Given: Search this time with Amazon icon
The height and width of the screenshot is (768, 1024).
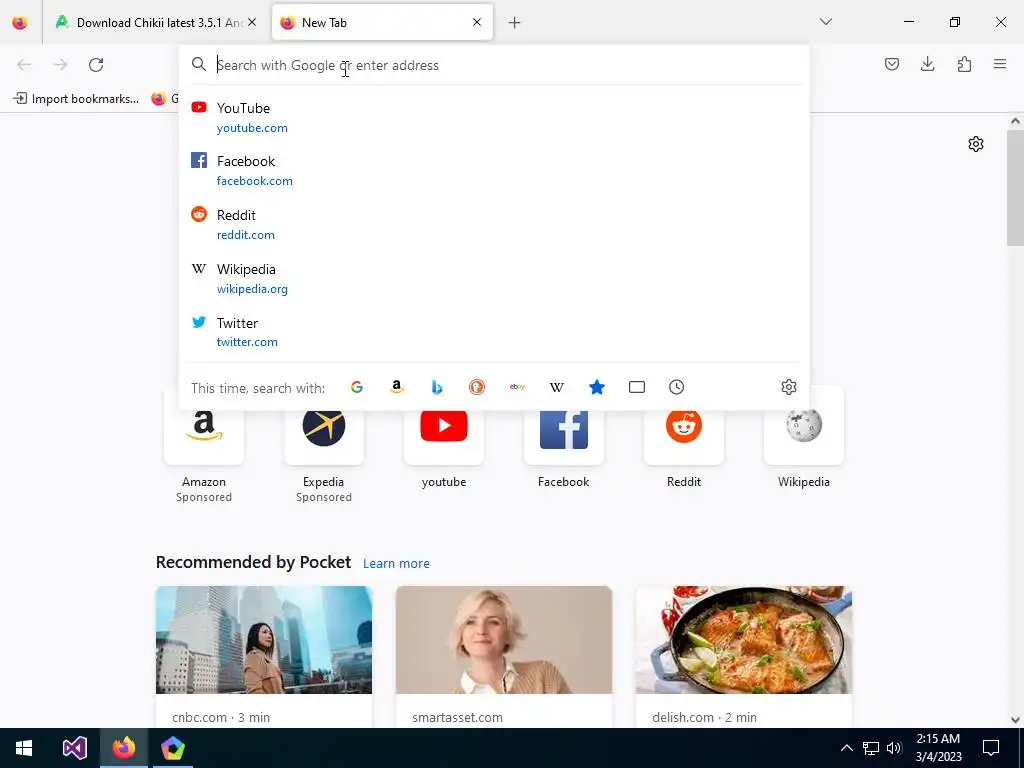Looking at the screenshot, I should point(396,387).
